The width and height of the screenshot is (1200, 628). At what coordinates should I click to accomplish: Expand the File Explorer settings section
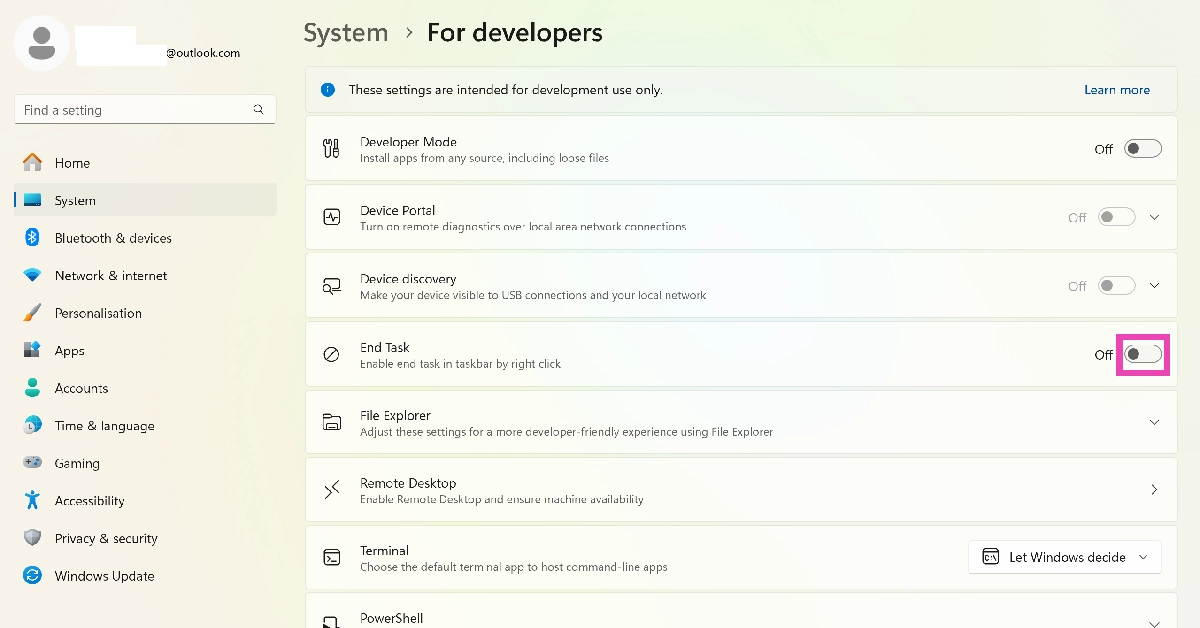pos(1154,422)
